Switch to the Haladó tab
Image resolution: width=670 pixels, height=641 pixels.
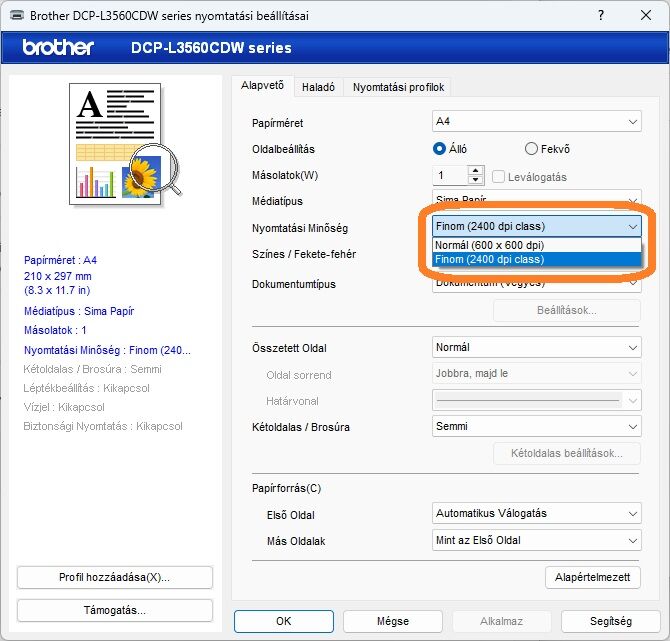[x=318, y=87]
